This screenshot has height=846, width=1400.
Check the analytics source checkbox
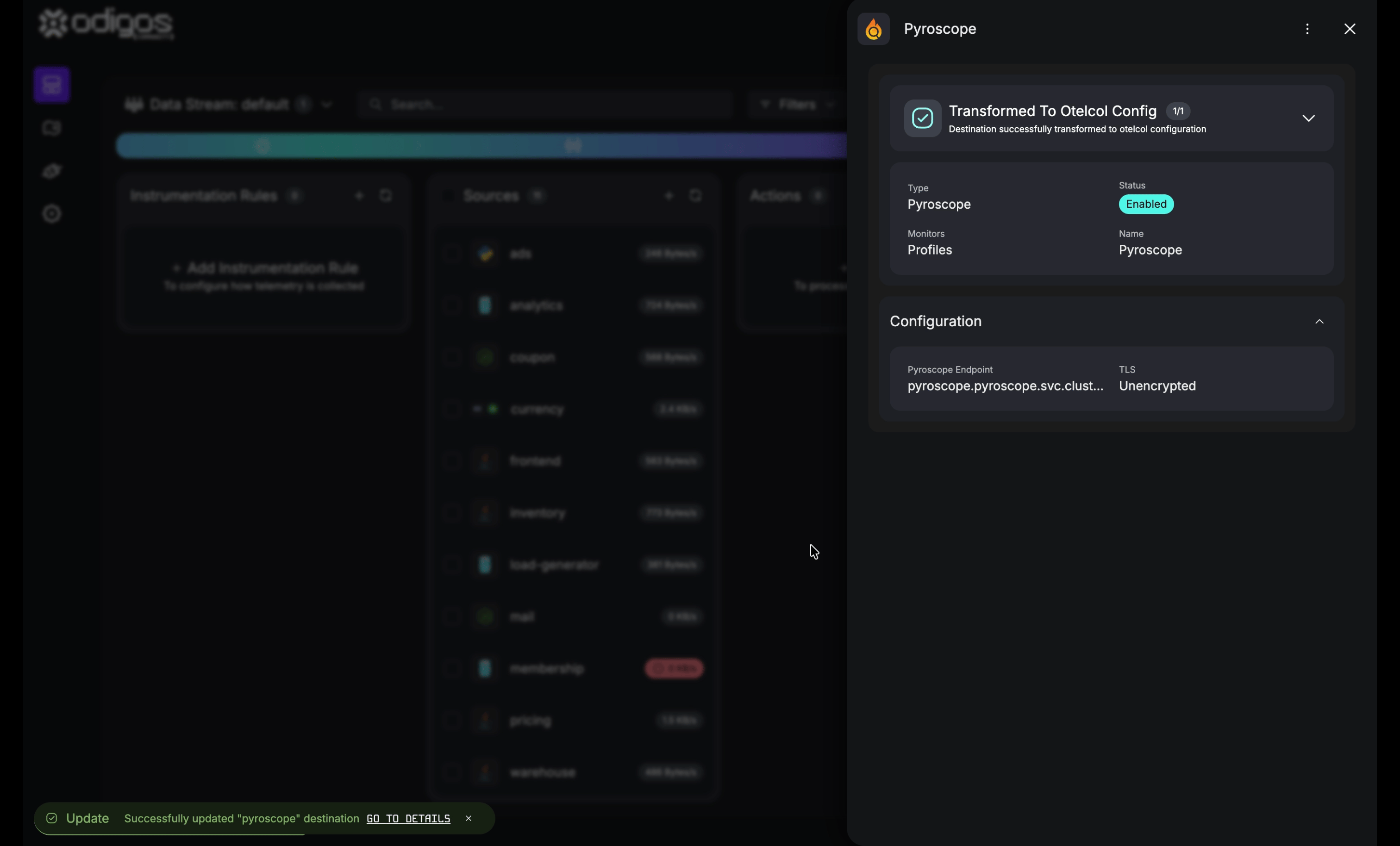452,305
